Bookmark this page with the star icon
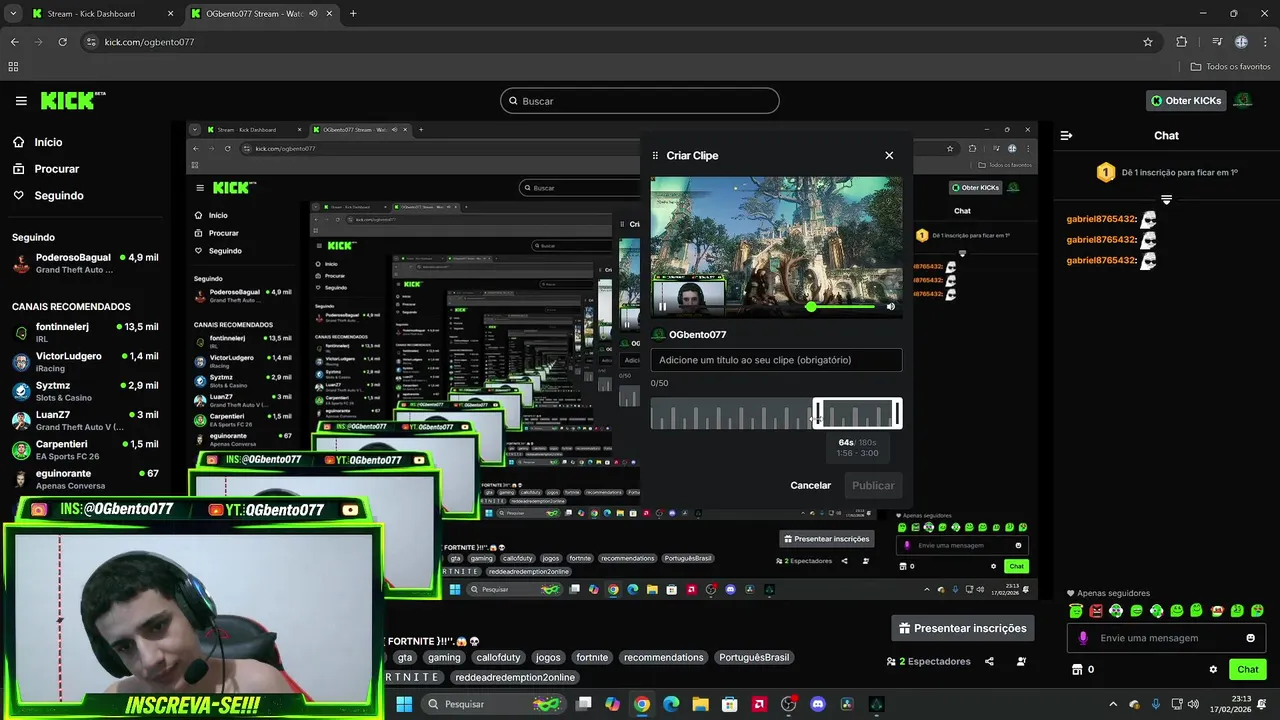This screenshot has height=720, width=1280. pos(1148,42)
